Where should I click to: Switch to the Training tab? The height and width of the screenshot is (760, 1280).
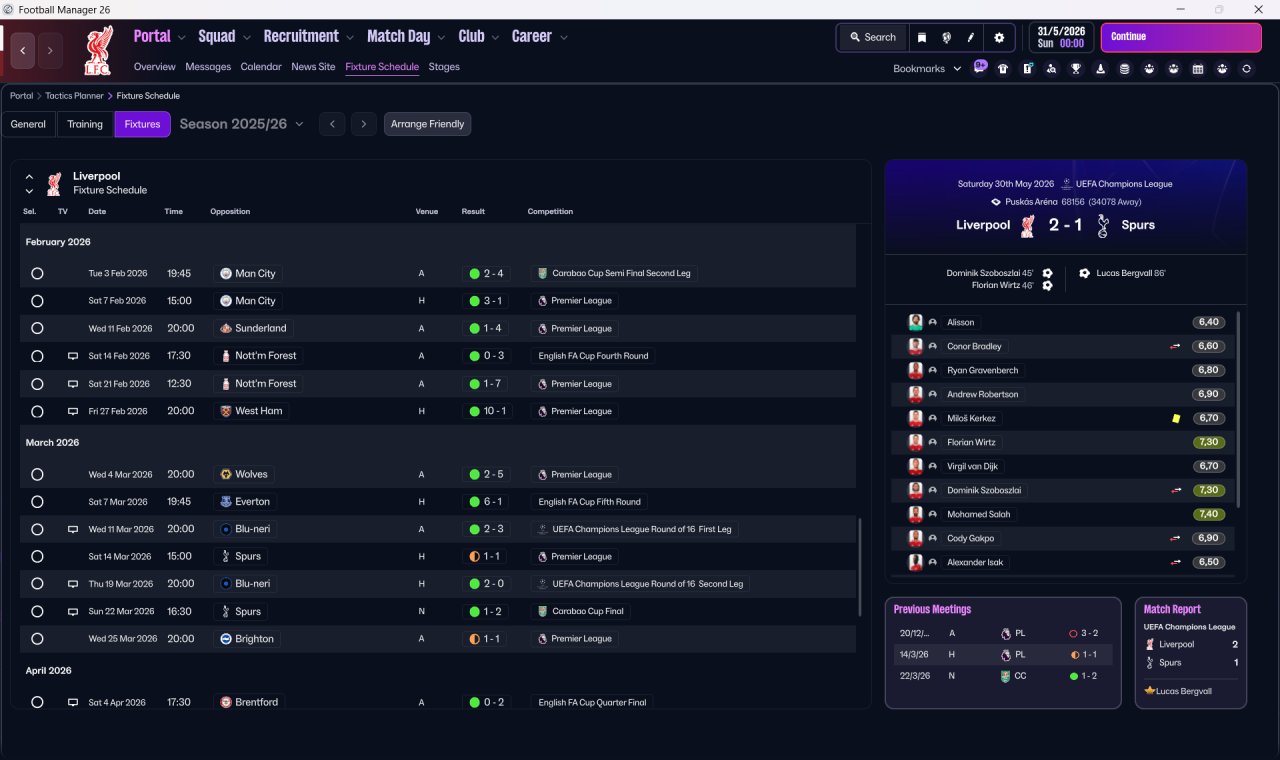click(x=85, y=124)
